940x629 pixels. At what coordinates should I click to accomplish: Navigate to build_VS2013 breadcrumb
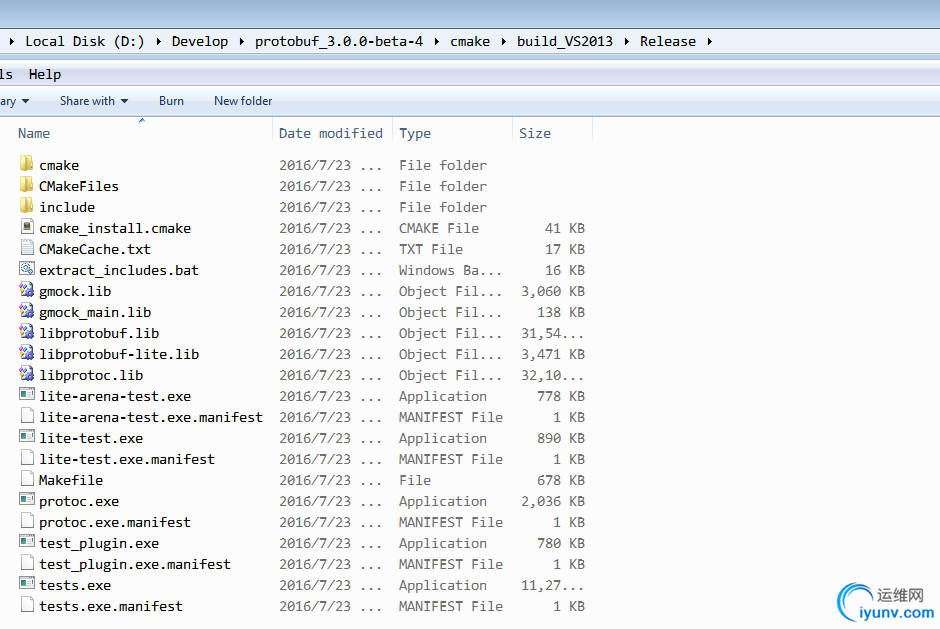pos(565,41)
